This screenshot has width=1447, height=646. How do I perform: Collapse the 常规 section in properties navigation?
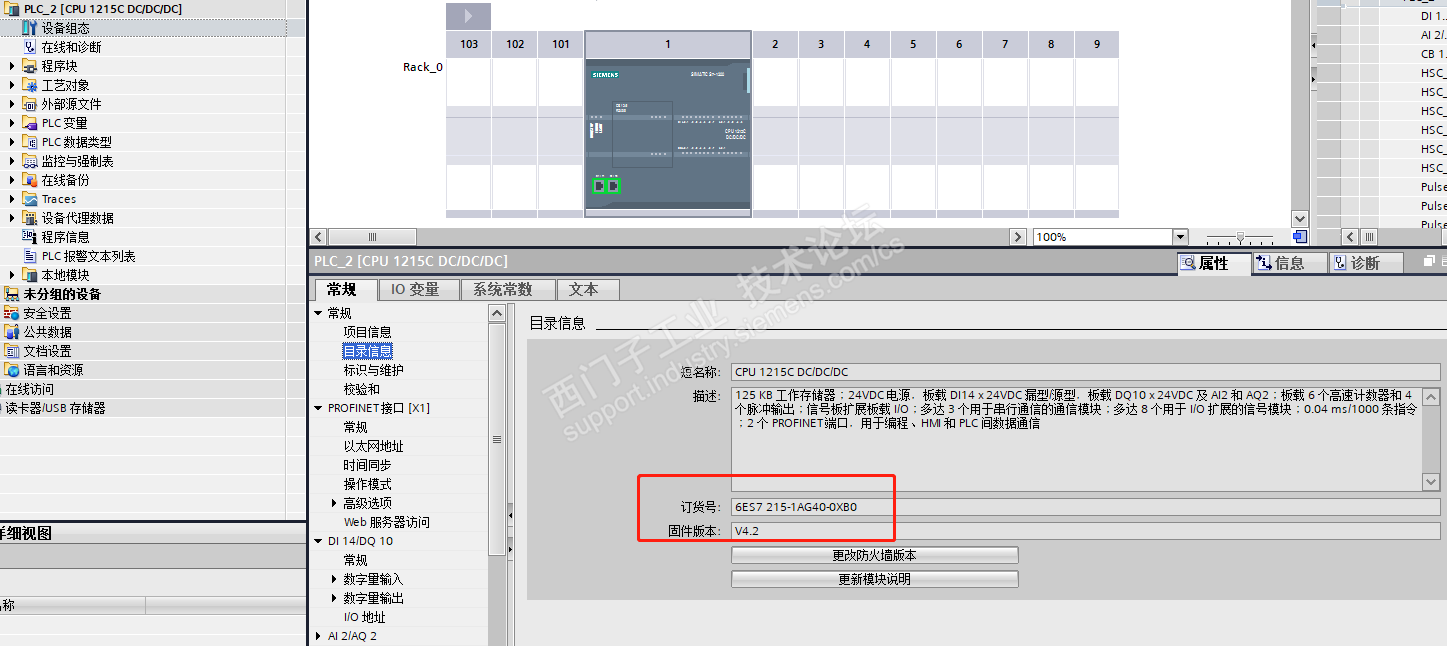[319, 313]
